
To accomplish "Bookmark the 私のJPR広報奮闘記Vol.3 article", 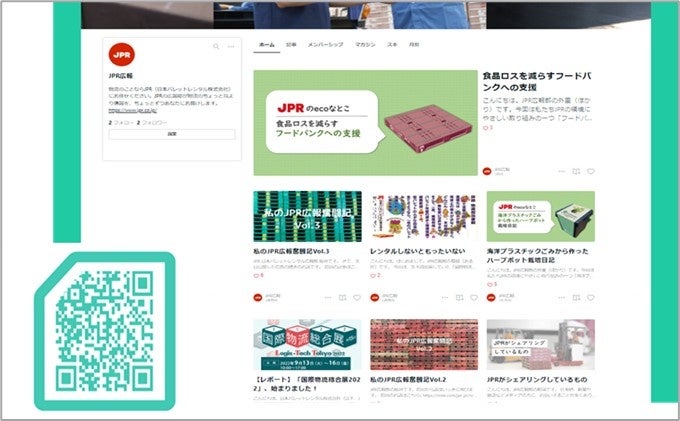I will click(x=343, y=297).
